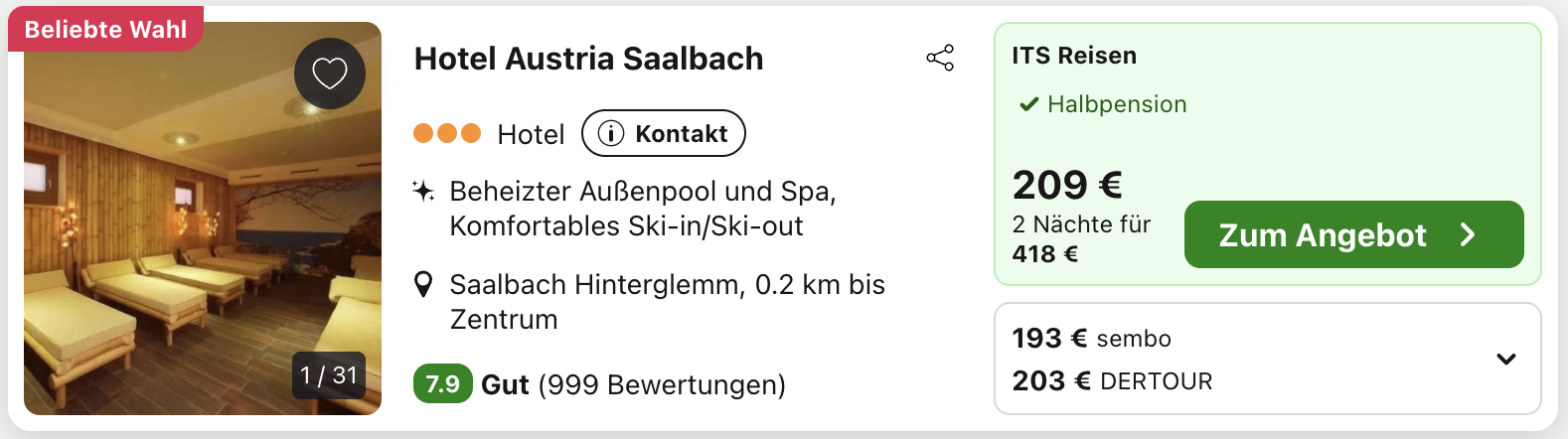Viewport: 1568px width, 439px height.
Task: Open Hotel Austria Saalbach title link
Action: 589,59
